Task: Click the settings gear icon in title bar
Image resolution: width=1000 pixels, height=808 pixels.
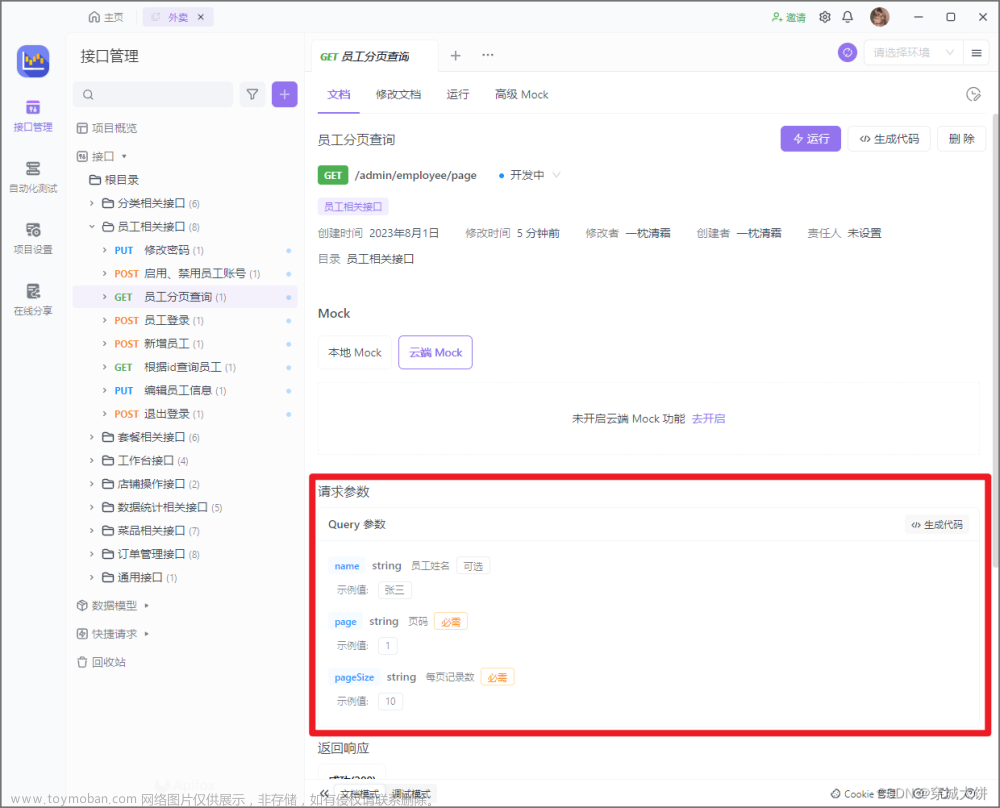Action: click(x=825, y=17)
